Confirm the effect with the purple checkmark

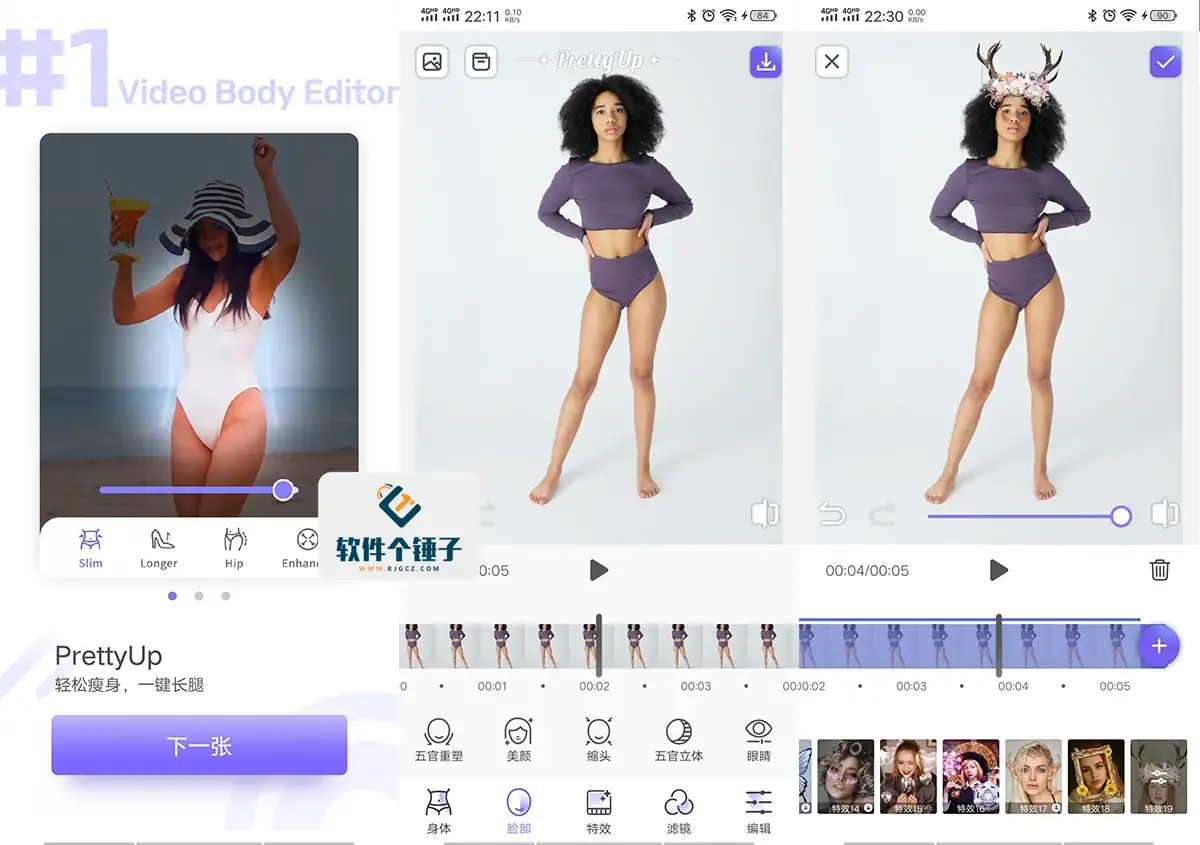pos(1165,62)
